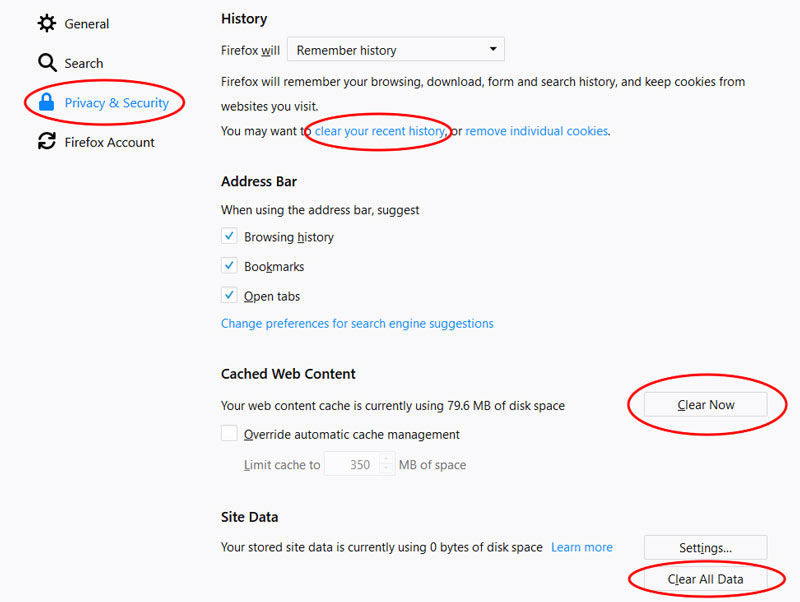
Task: Open Site Data Settings button
Action: pos(706,547)
